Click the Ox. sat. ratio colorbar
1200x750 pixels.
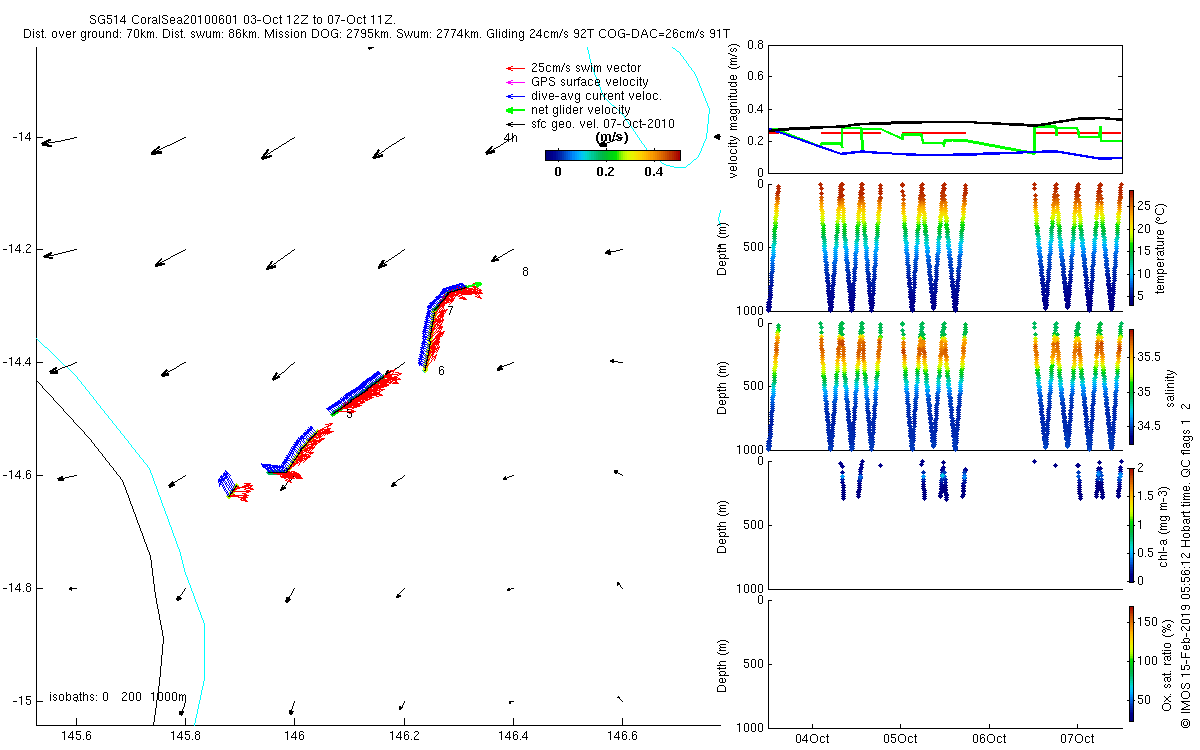(x=1131, y=663)
